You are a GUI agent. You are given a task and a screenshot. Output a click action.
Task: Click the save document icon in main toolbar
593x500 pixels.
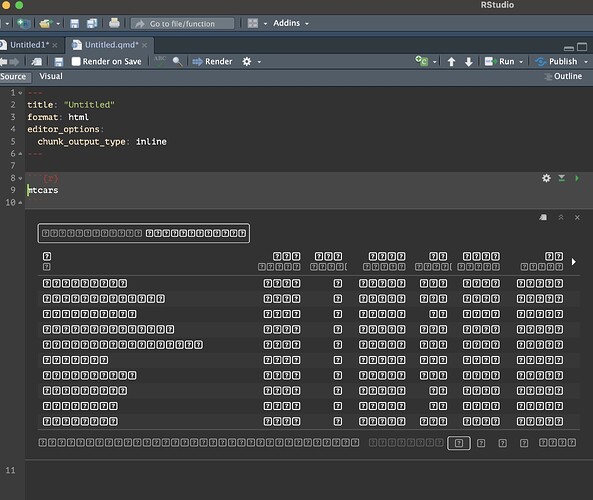[x=75, y=23]
